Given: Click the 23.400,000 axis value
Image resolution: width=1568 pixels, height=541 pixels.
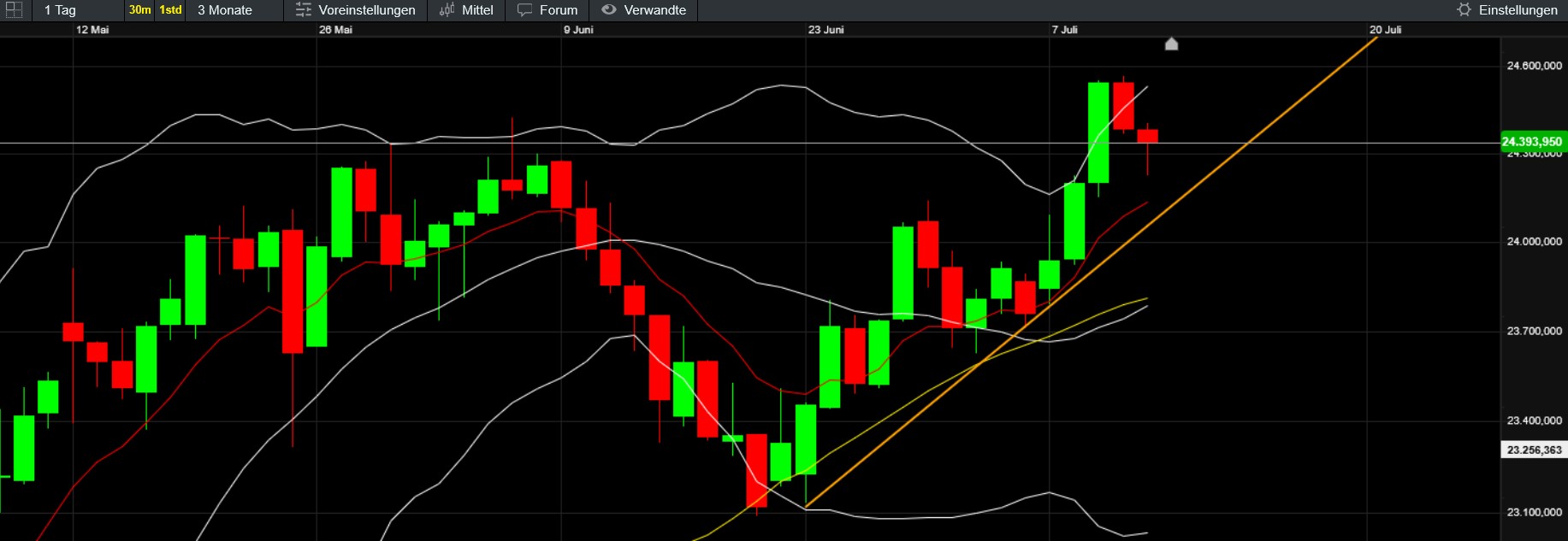Looking at the screenshot, I should coord(1534,420).
